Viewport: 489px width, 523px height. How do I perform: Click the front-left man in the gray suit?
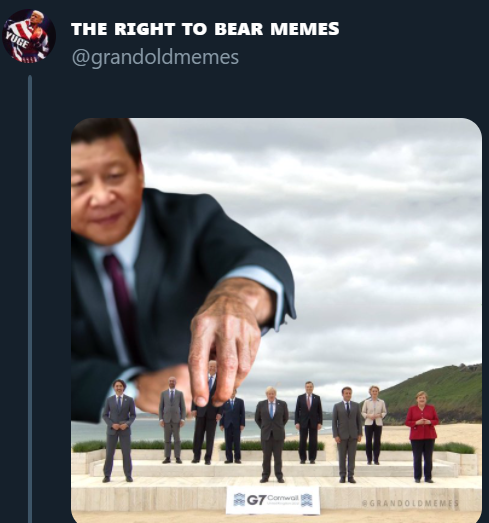click(118, 431)
